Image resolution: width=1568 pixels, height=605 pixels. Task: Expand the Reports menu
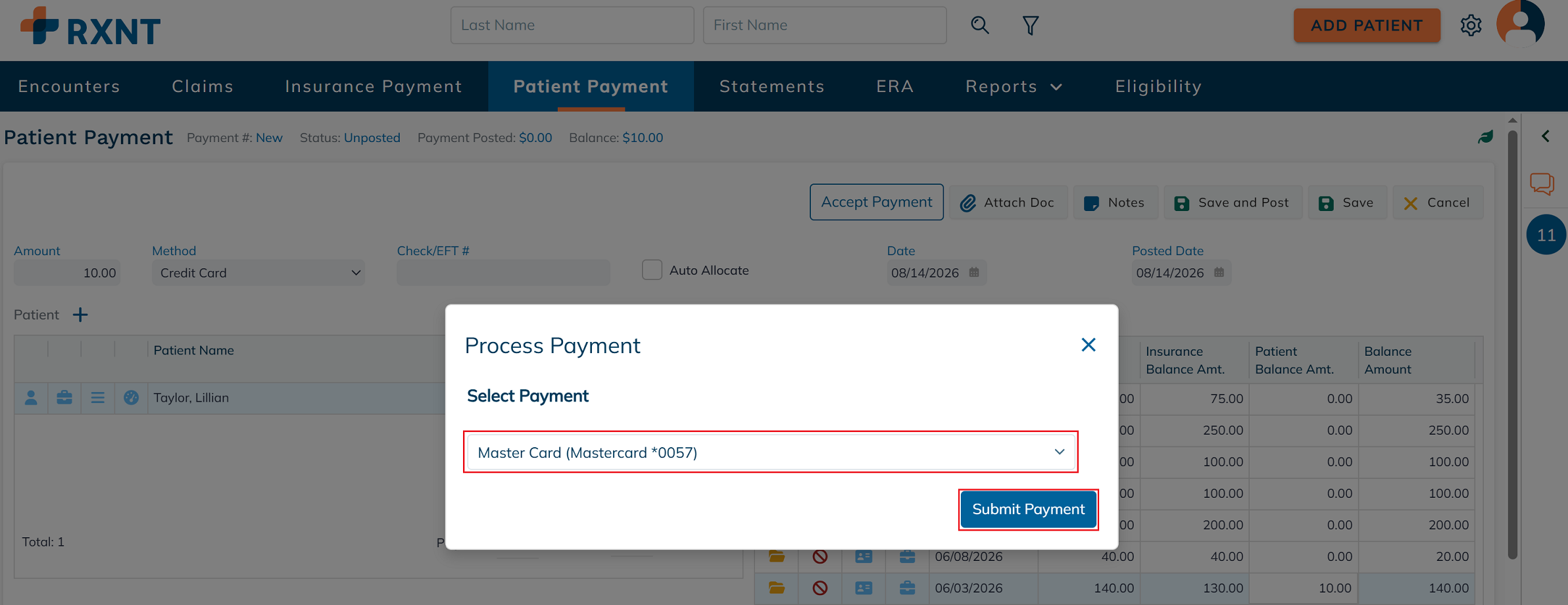(1014, 86)
